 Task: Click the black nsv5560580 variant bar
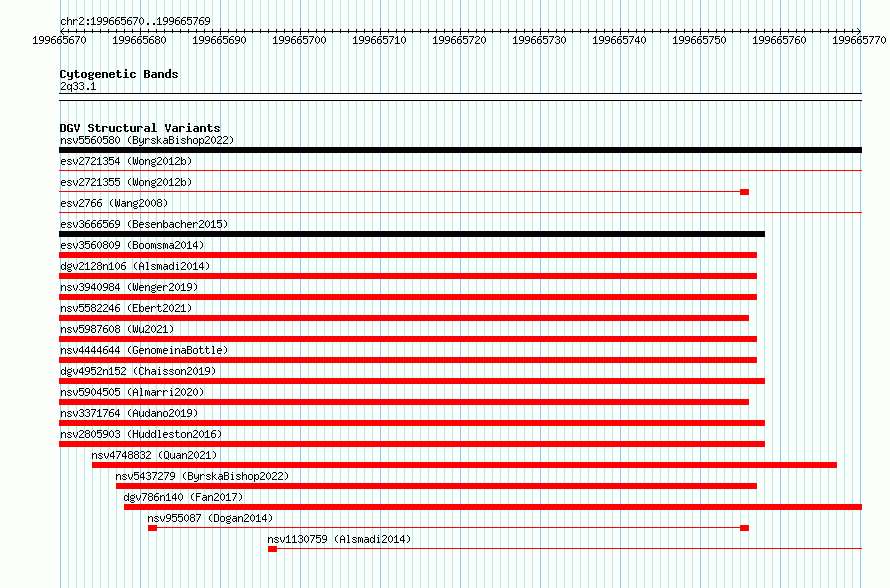click(x=460, y=150)
